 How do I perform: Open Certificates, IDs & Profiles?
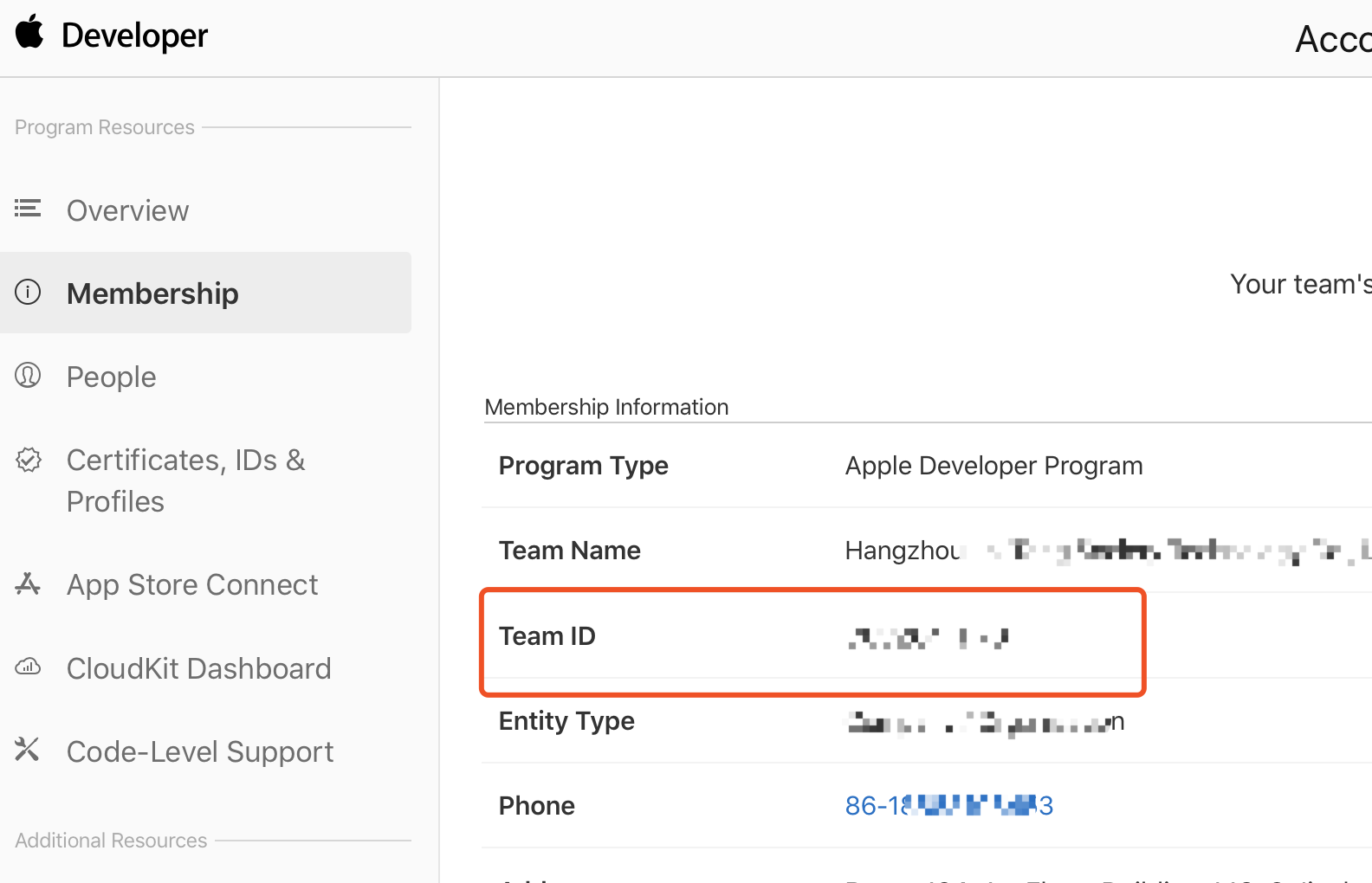(x=186, y=480)
